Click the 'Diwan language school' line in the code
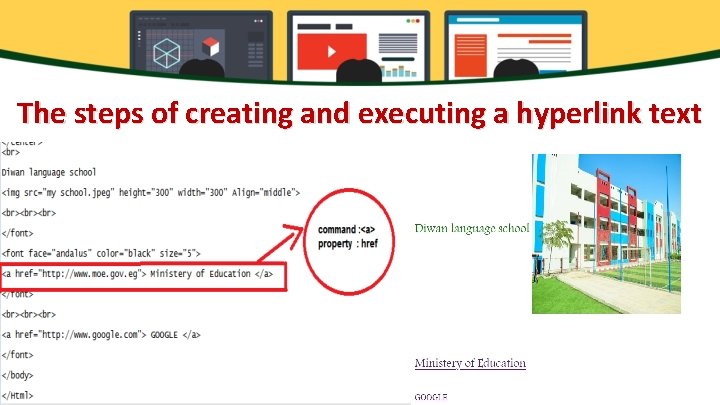The image size is (720, 405). (x=49, y=172)
